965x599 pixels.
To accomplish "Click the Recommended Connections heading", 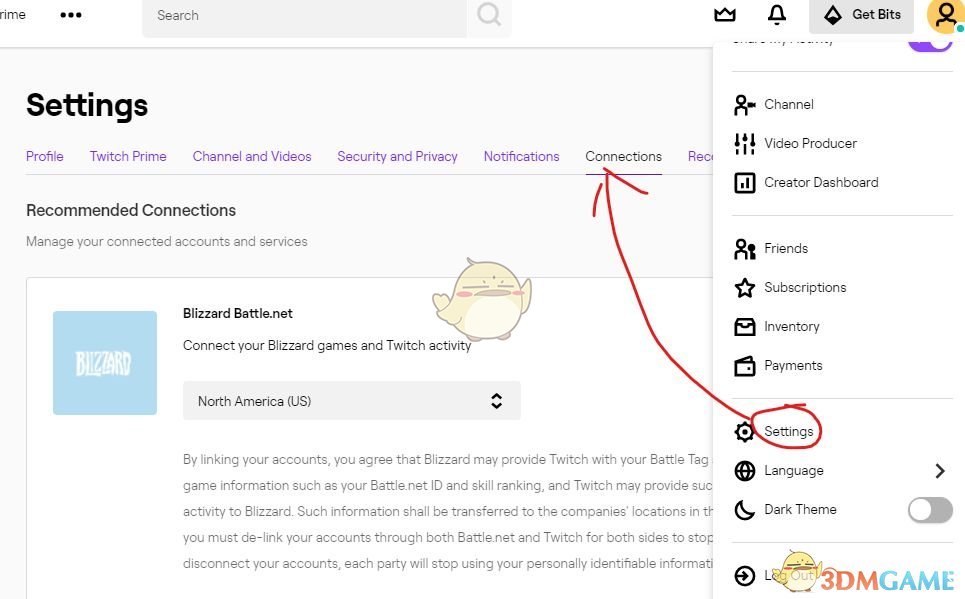I will point(130,211).
